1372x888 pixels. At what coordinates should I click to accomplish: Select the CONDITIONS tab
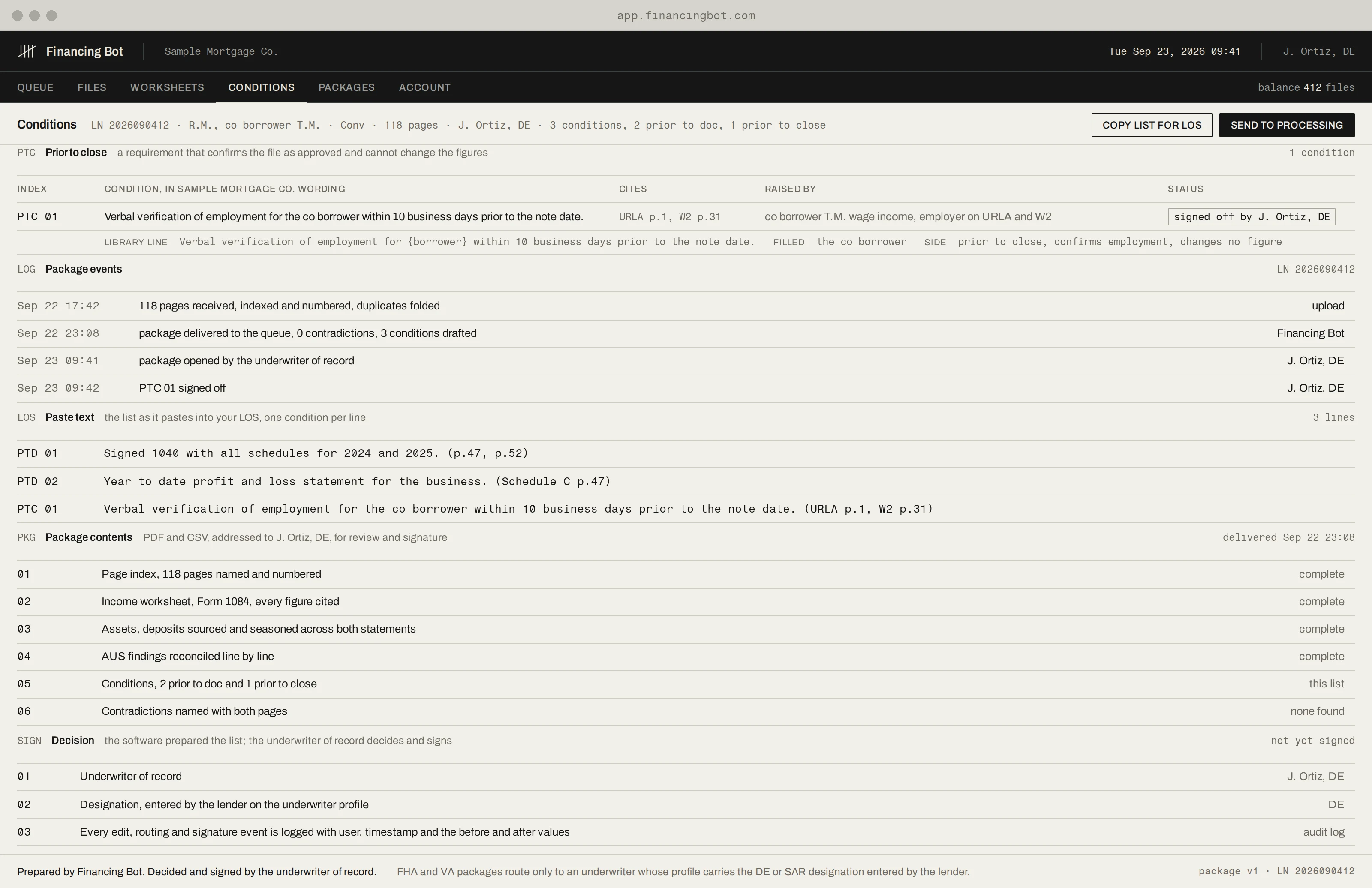tap(261, 87)
